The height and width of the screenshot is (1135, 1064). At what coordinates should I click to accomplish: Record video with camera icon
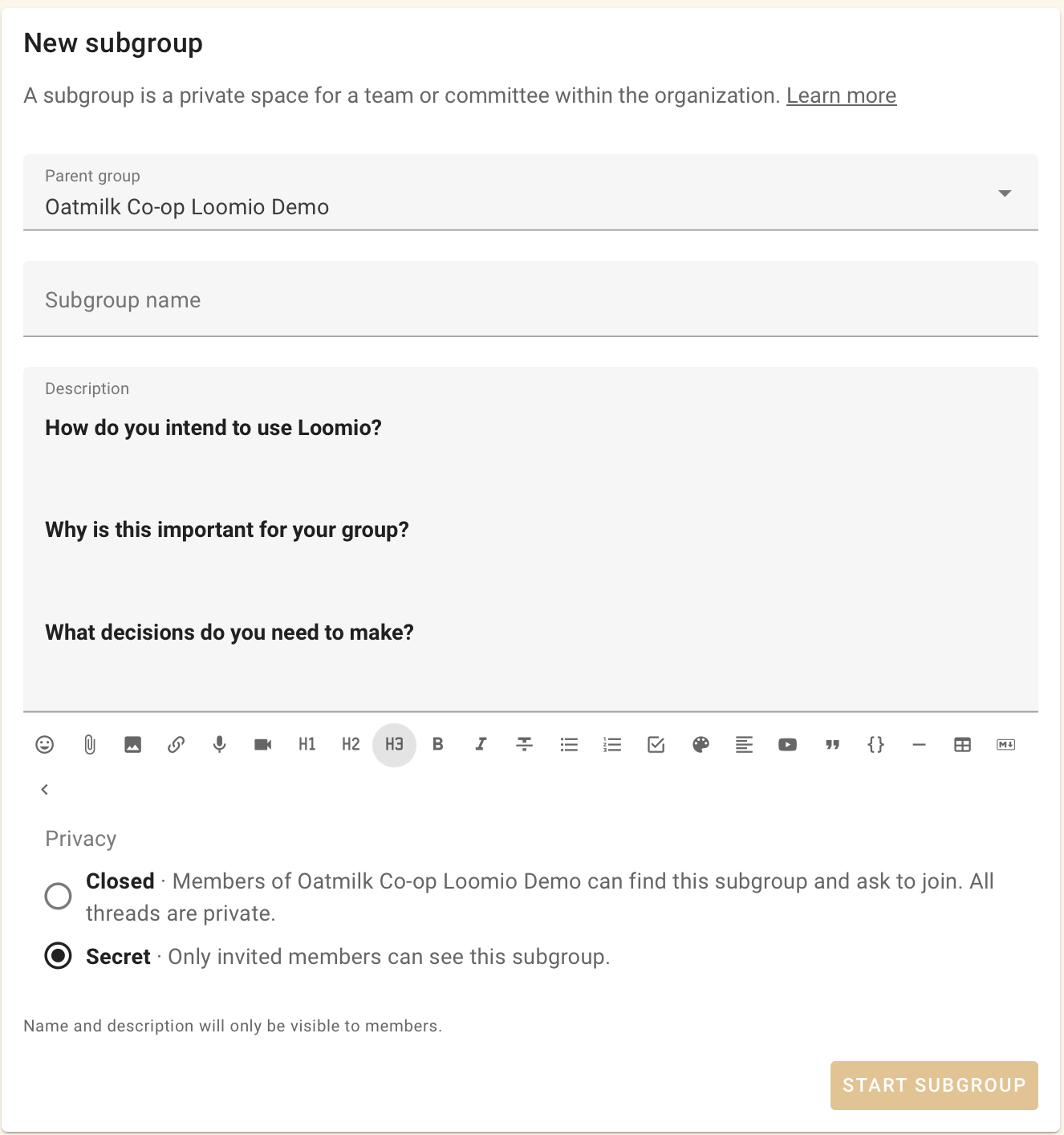pos(263,745)
